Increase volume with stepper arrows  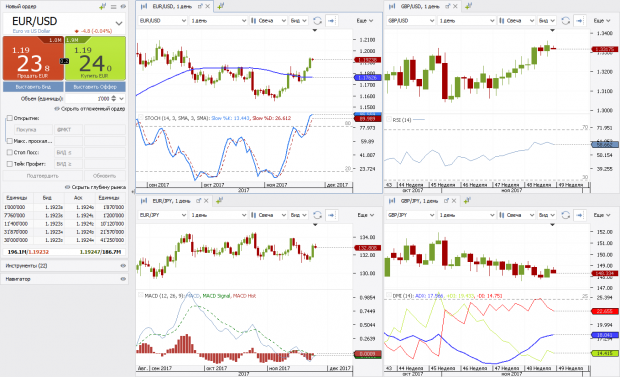coord(114,97)
